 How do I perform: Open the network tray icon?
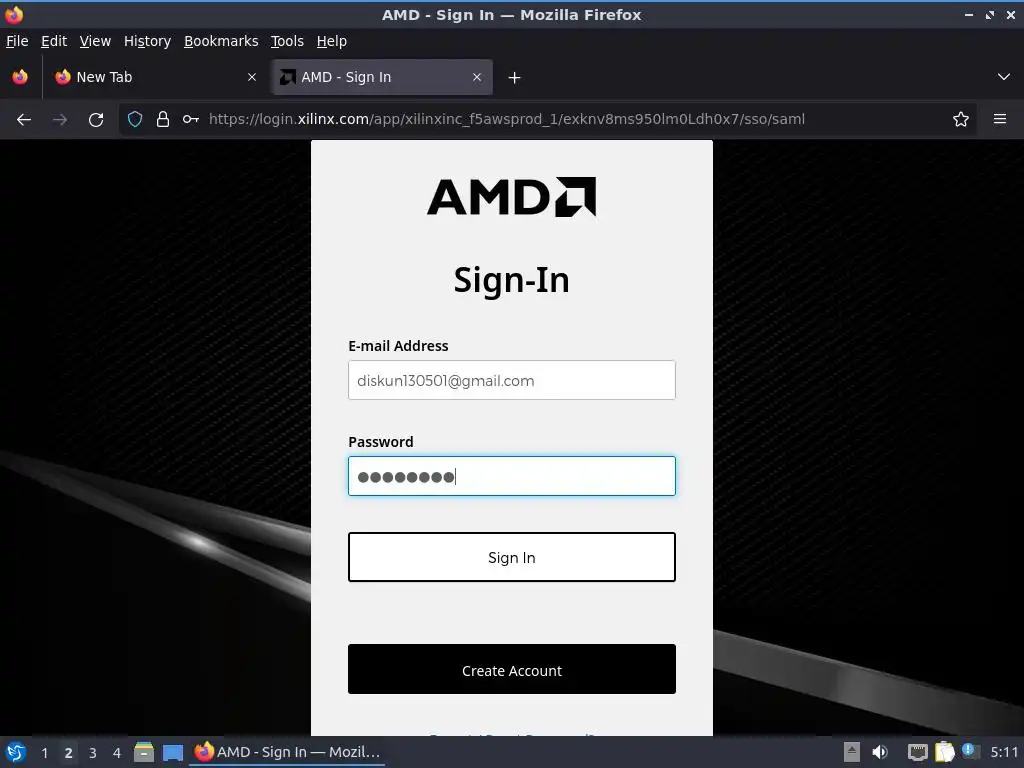[918, 752]
